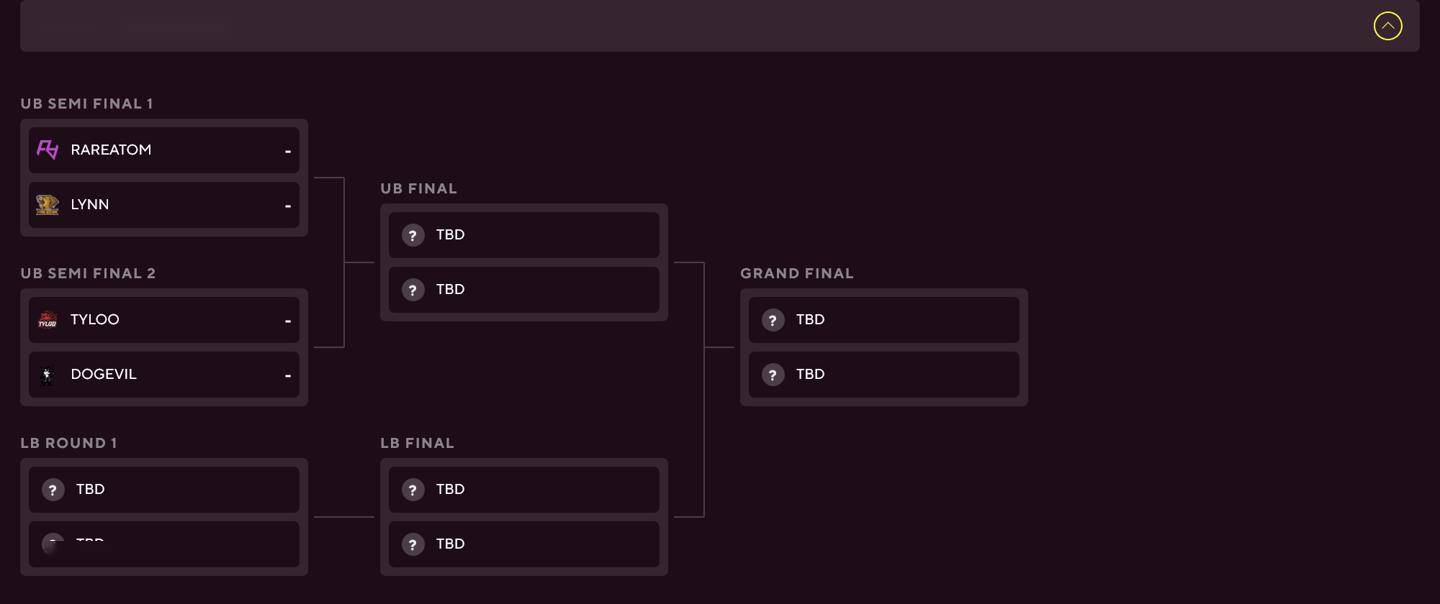The image size is (1440, 604).
Task: Click the LB Round 1 heading
Action: pos(69,444)
